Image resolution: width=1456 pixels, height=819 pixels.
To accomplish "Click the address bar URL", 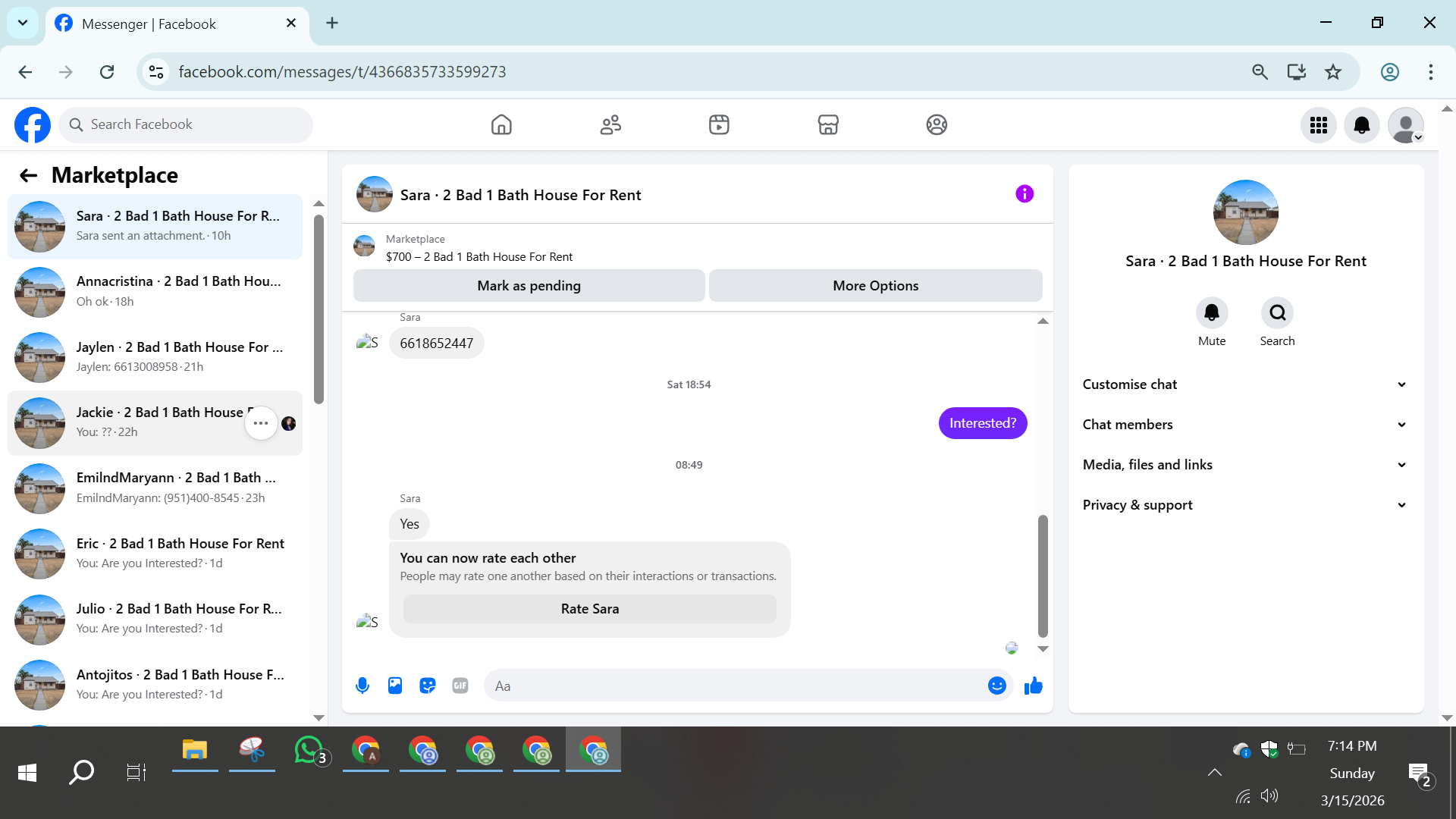I will pyautogui.click(x=342, y=72).
